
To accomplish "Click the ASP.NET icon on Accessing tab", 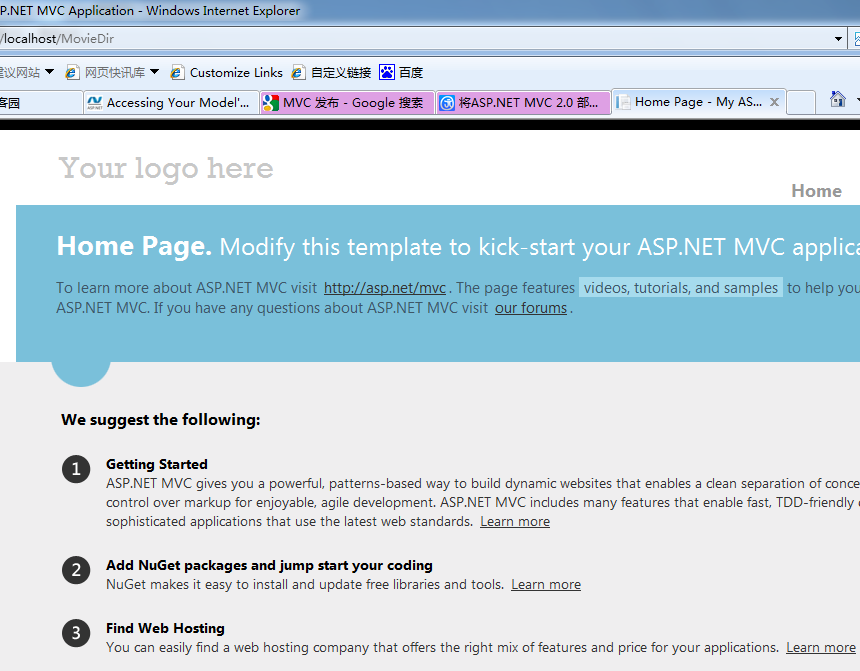I will click(94, 103).
